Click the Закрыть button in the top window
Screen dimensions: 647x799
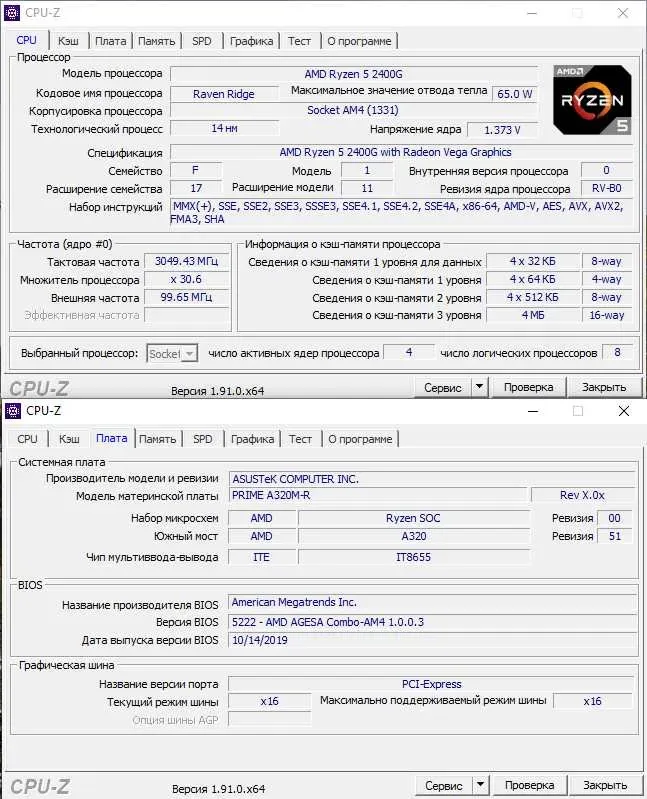604,387
